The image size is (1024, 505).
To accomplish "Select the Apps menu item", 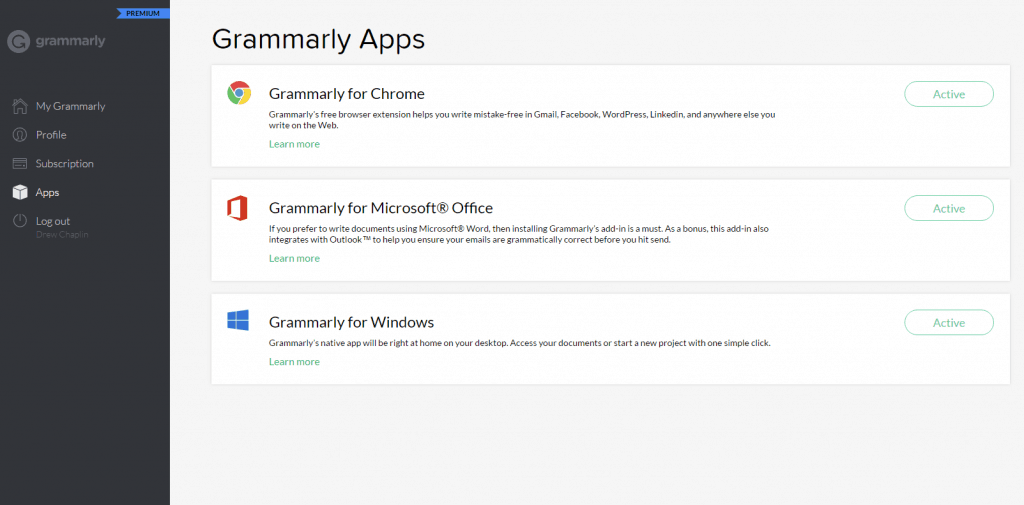I will pyautogui.click(x=47, y=192).
